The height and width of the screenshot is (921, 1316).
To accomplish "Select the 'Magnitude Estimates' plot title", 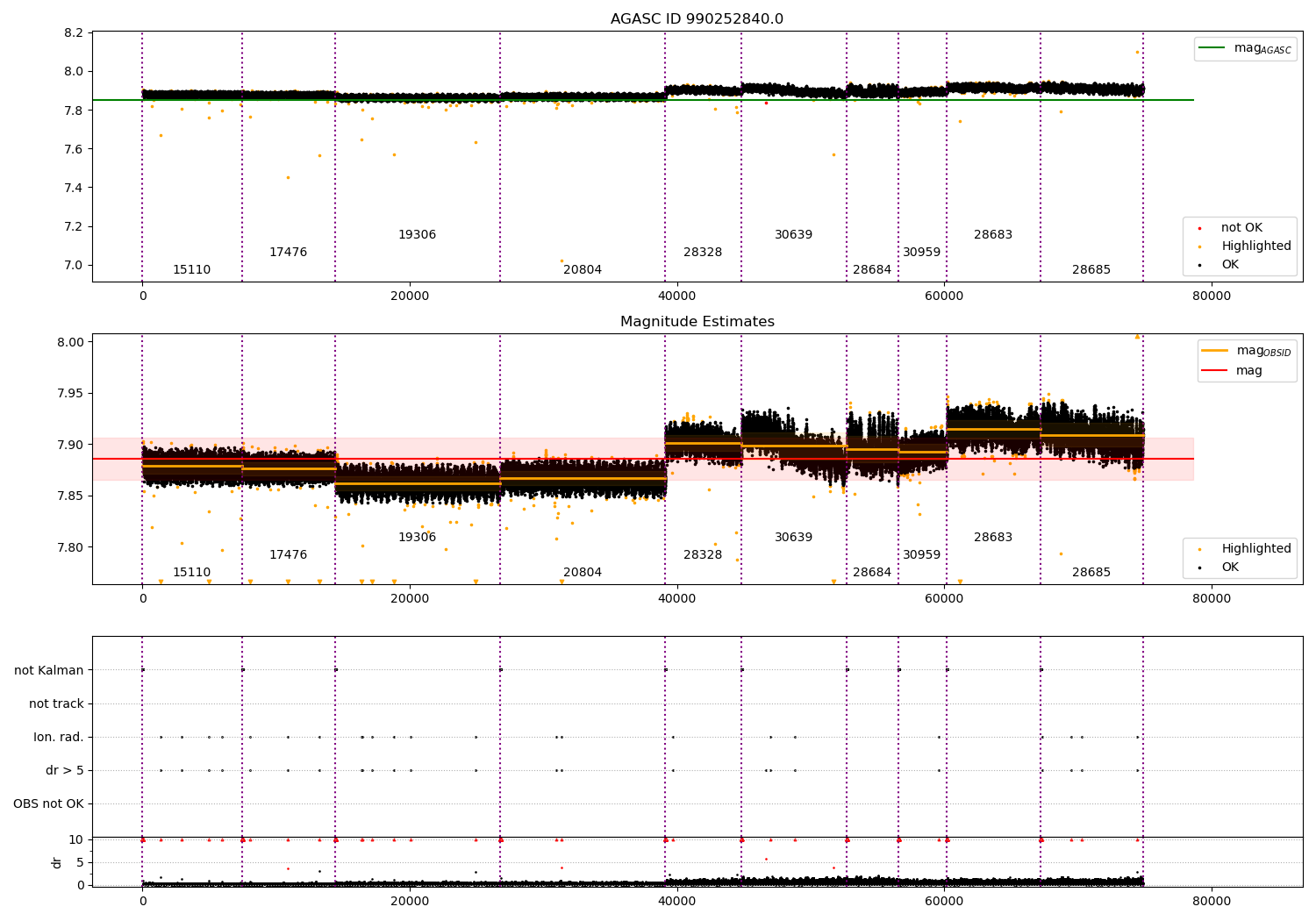I will (697, 322).
